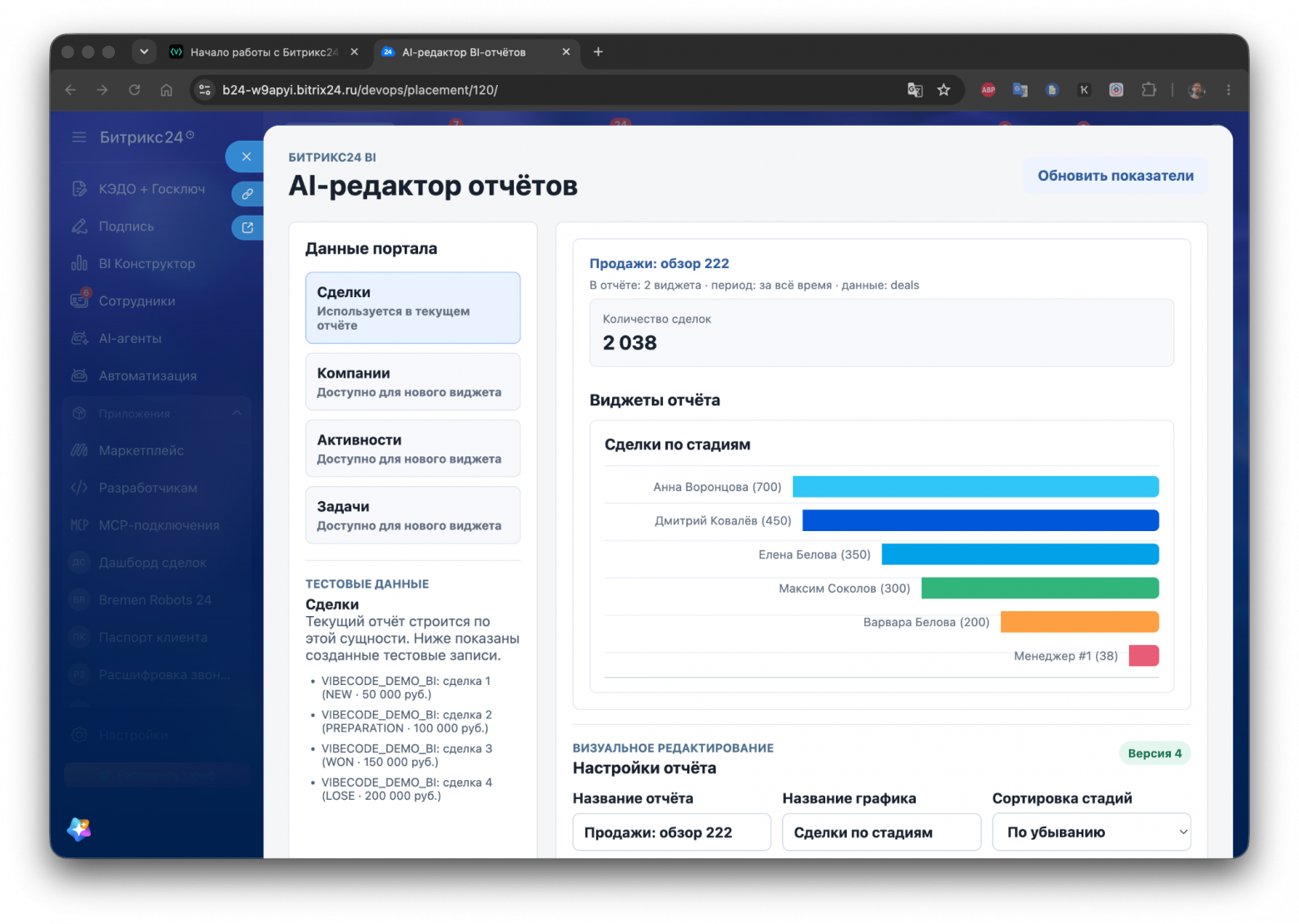Select the Компании data card
Image resolution: width=1299 pixels, height=924 pixels.
413,382
